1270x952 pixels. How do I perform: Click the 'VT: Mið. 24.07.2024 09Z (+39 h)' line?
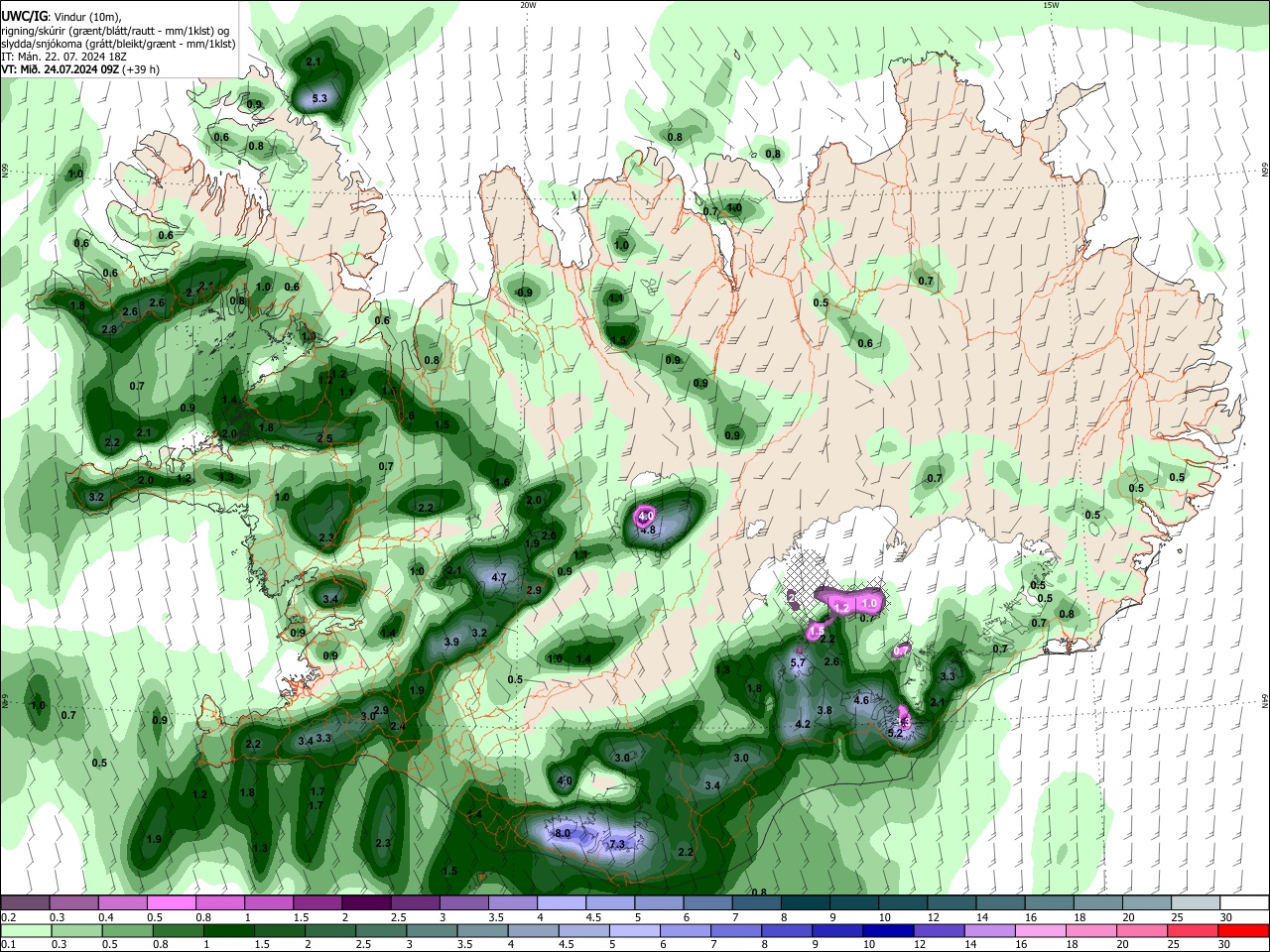tap(79, 69)
